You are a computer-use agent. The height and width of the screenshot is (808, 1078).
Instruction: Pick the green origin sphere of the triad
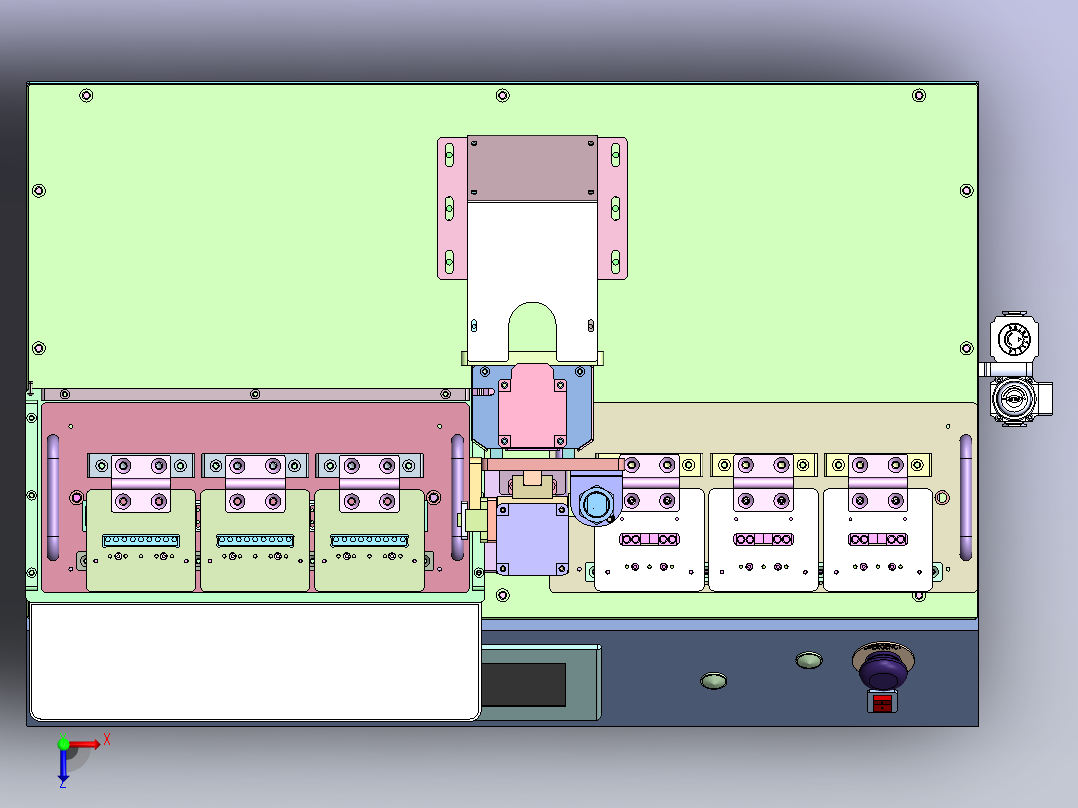[x=63, y=744]
